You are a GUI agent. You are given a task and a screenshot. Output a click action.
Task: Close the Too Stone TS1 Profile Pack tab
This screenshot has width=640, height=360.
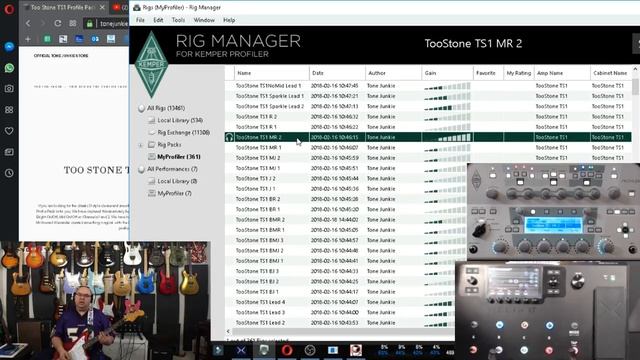tap(102, 7)
